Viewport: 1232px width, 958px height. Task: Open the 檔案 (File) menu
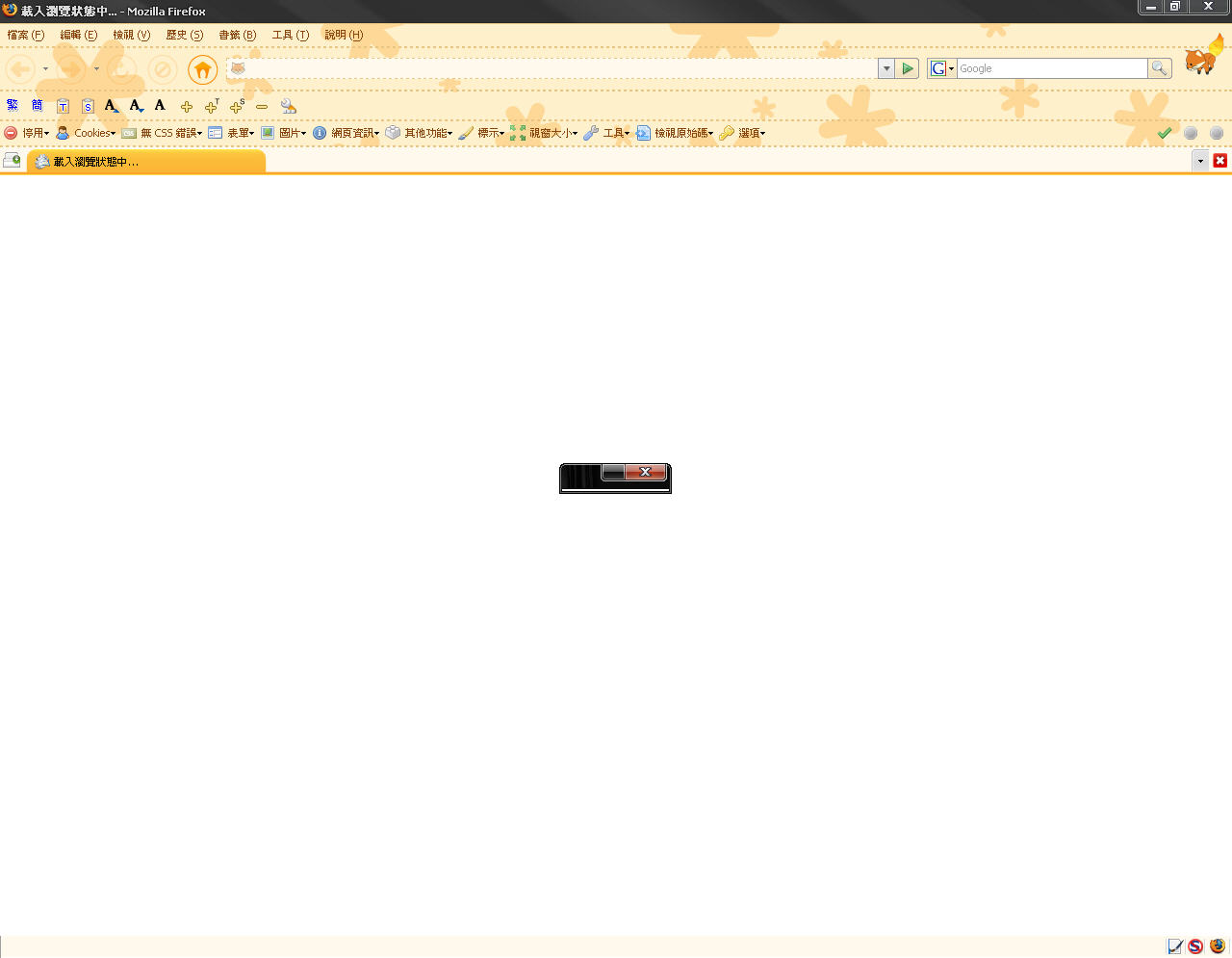tap(26, 35)
